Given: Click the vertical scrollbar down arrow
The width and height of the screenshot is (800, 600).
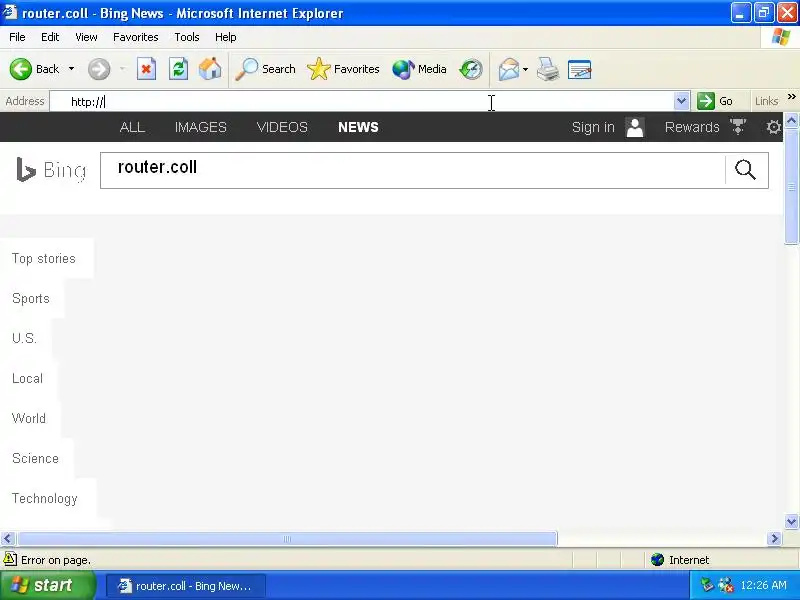Looking at the screenshot, I should 791,521.
